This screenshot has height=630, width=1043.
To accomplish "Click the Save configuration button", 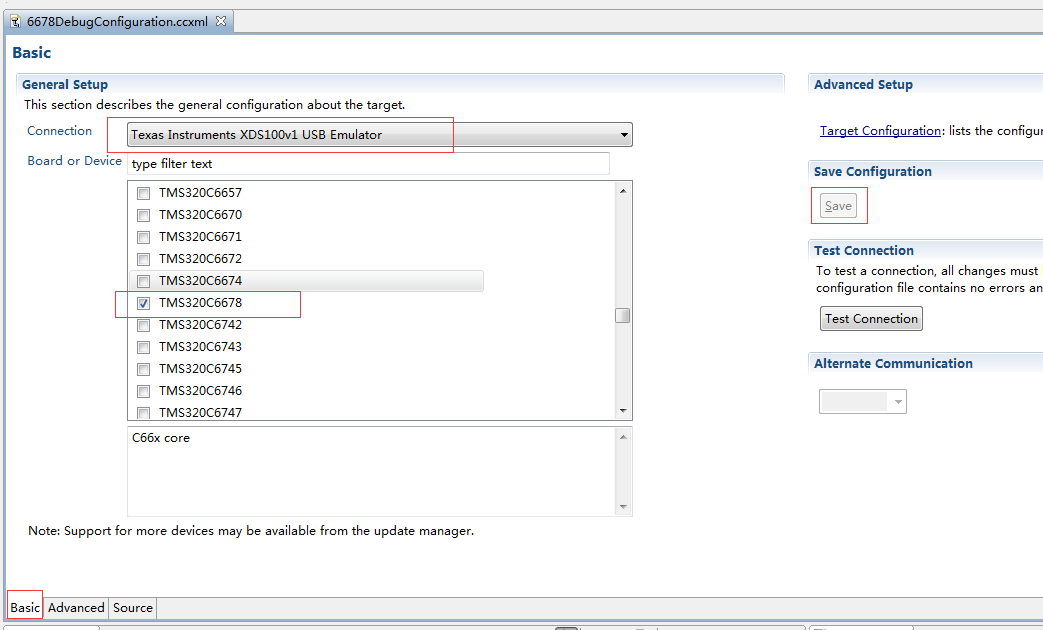I will [838, 206].
